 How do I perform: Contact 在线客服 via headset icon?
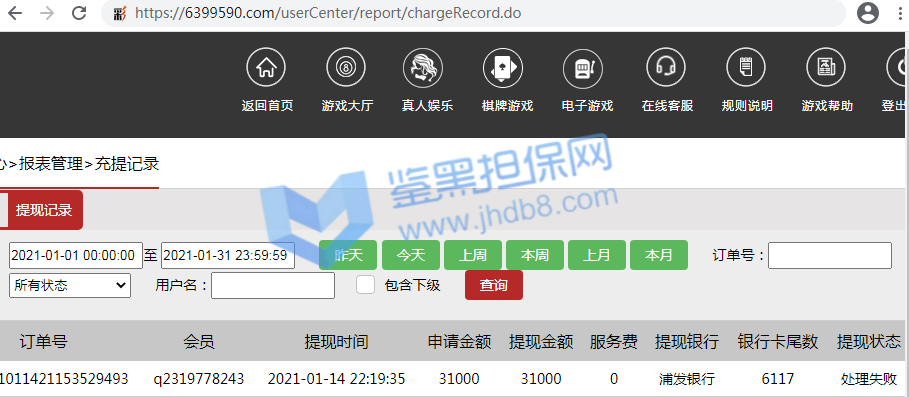(666, 67)
